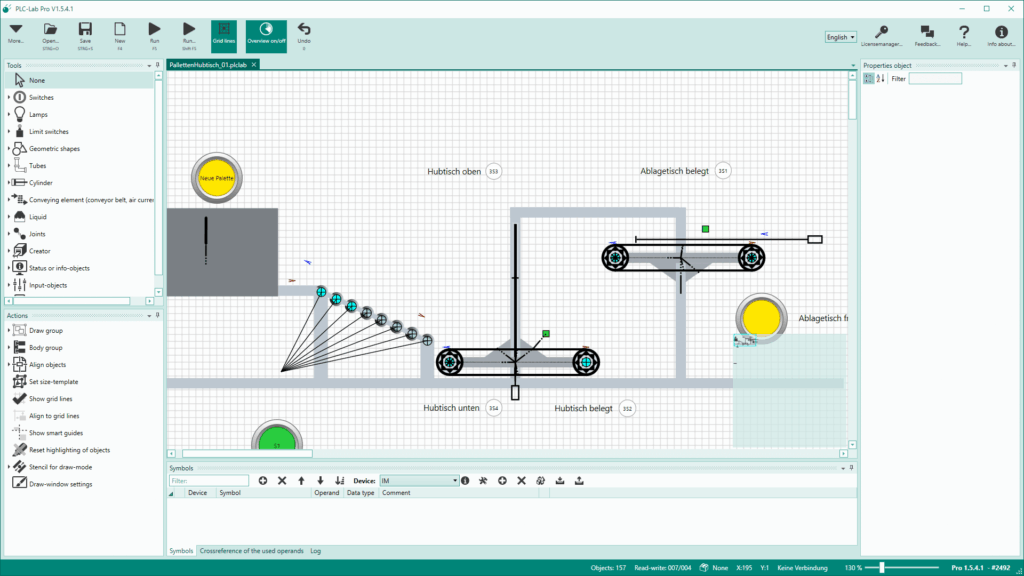Save the project with the Save icon
The height and width of the screenshot is (576, 1024).
(x=85, y=34)
